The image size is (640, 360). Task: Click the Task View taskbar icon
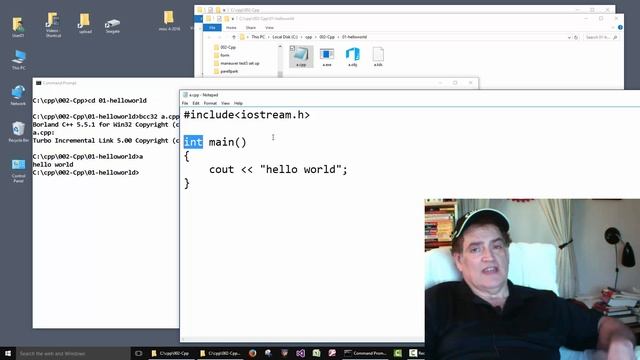139,353
